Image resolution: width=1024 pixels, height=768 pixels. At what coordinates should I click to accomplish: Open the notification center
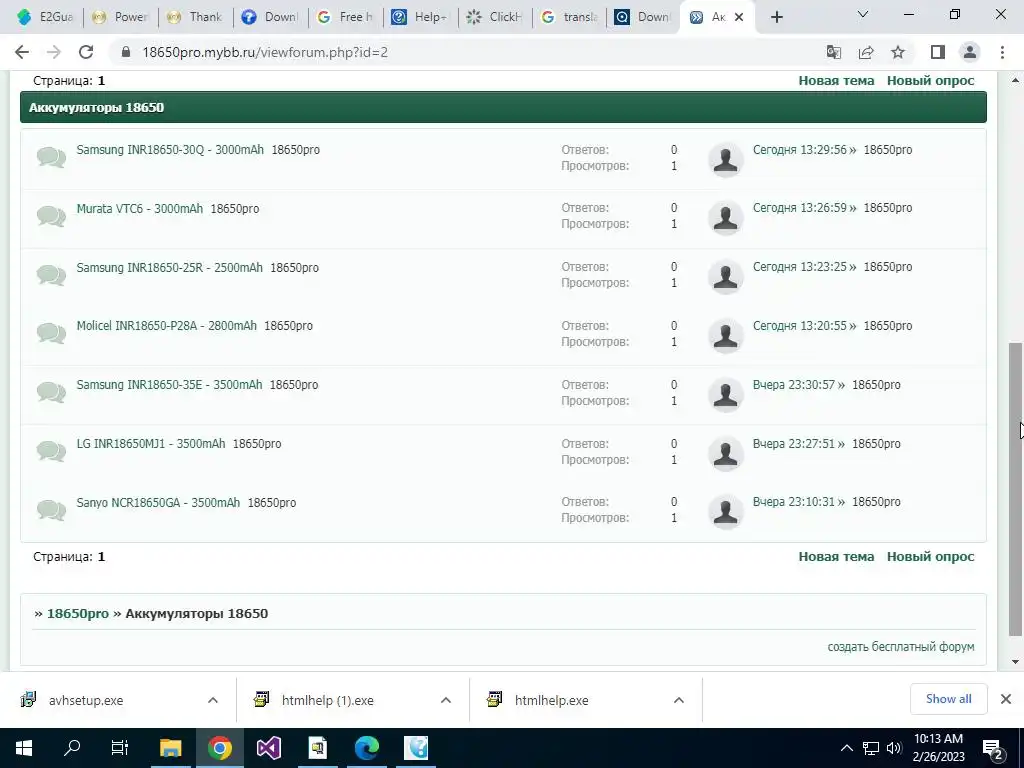tap(993, 748)
